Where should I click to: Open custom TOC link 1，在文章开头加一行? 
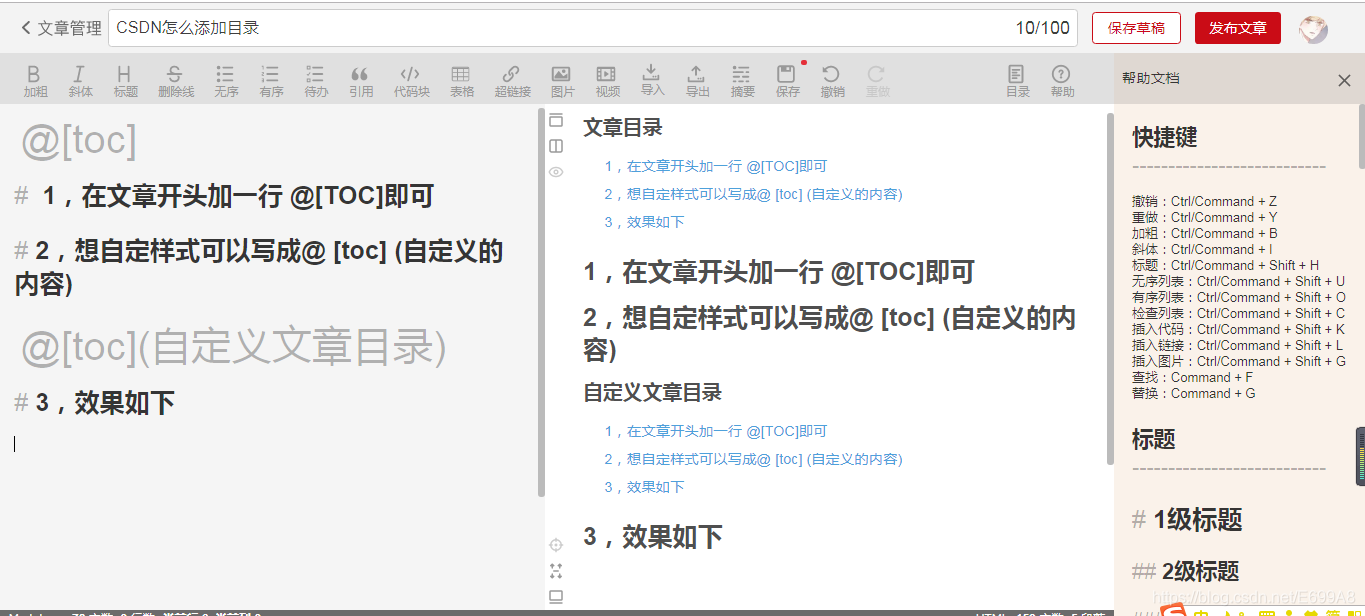click(716, 432)
